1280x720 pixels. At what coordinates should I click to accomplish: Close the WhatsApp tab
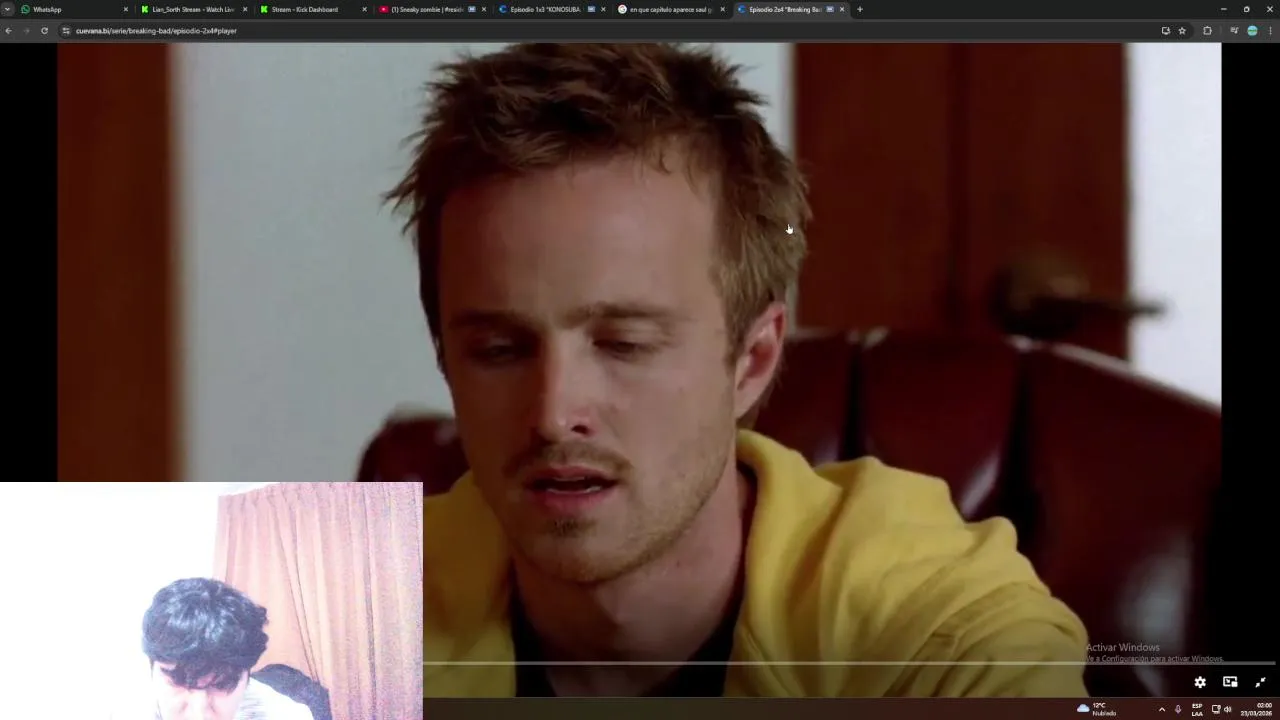pos(126,9)
